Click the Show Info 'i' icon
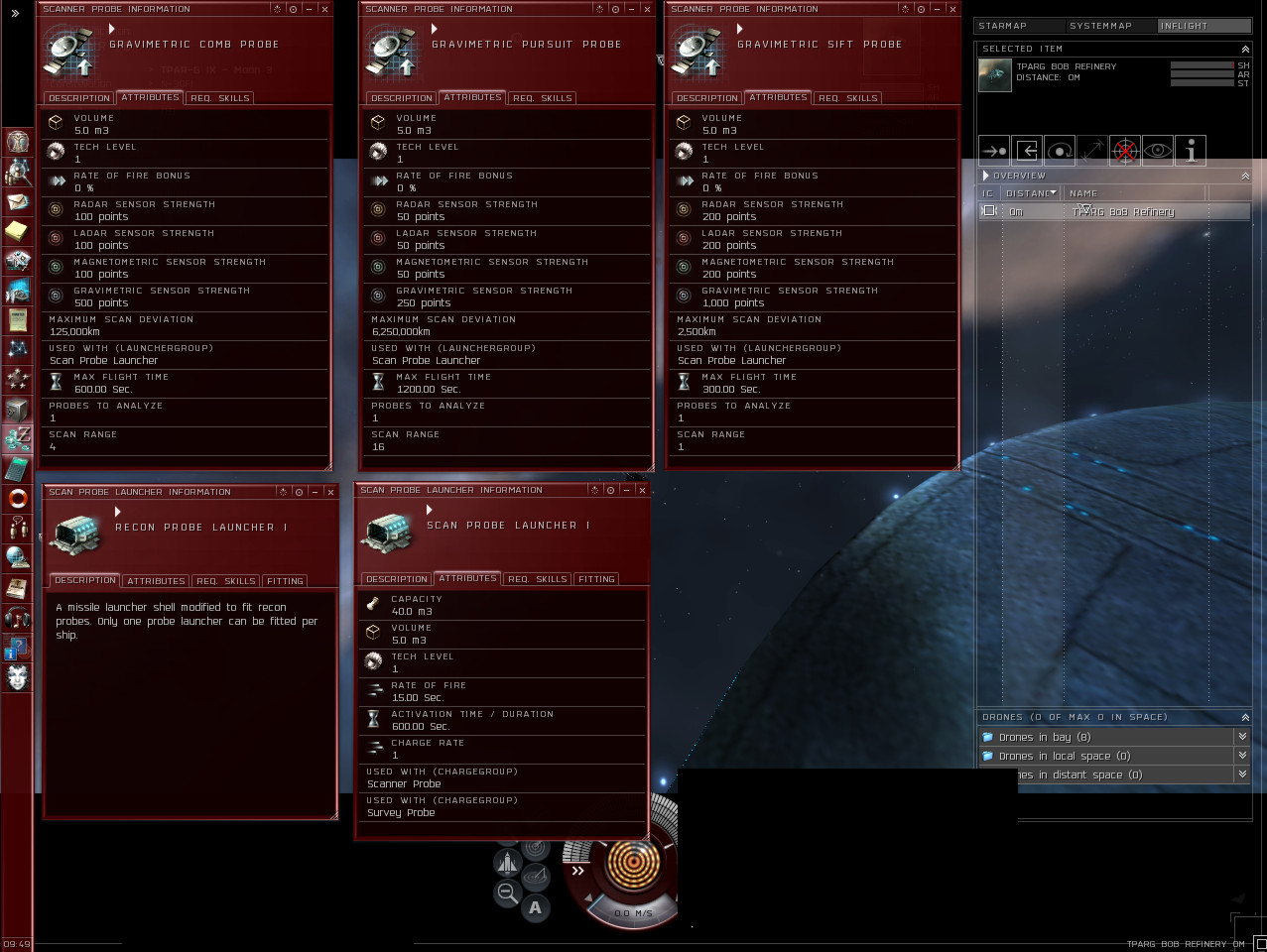Viewport: 1267px width, 952px height. coord(1191,151)
